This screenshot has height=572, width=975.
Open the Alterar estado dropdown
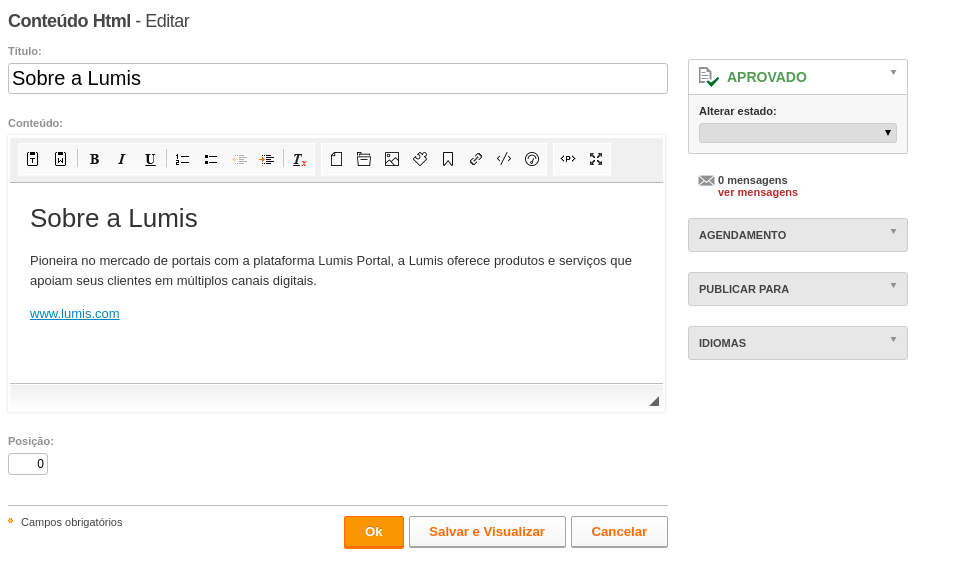[x=797, y=132]
